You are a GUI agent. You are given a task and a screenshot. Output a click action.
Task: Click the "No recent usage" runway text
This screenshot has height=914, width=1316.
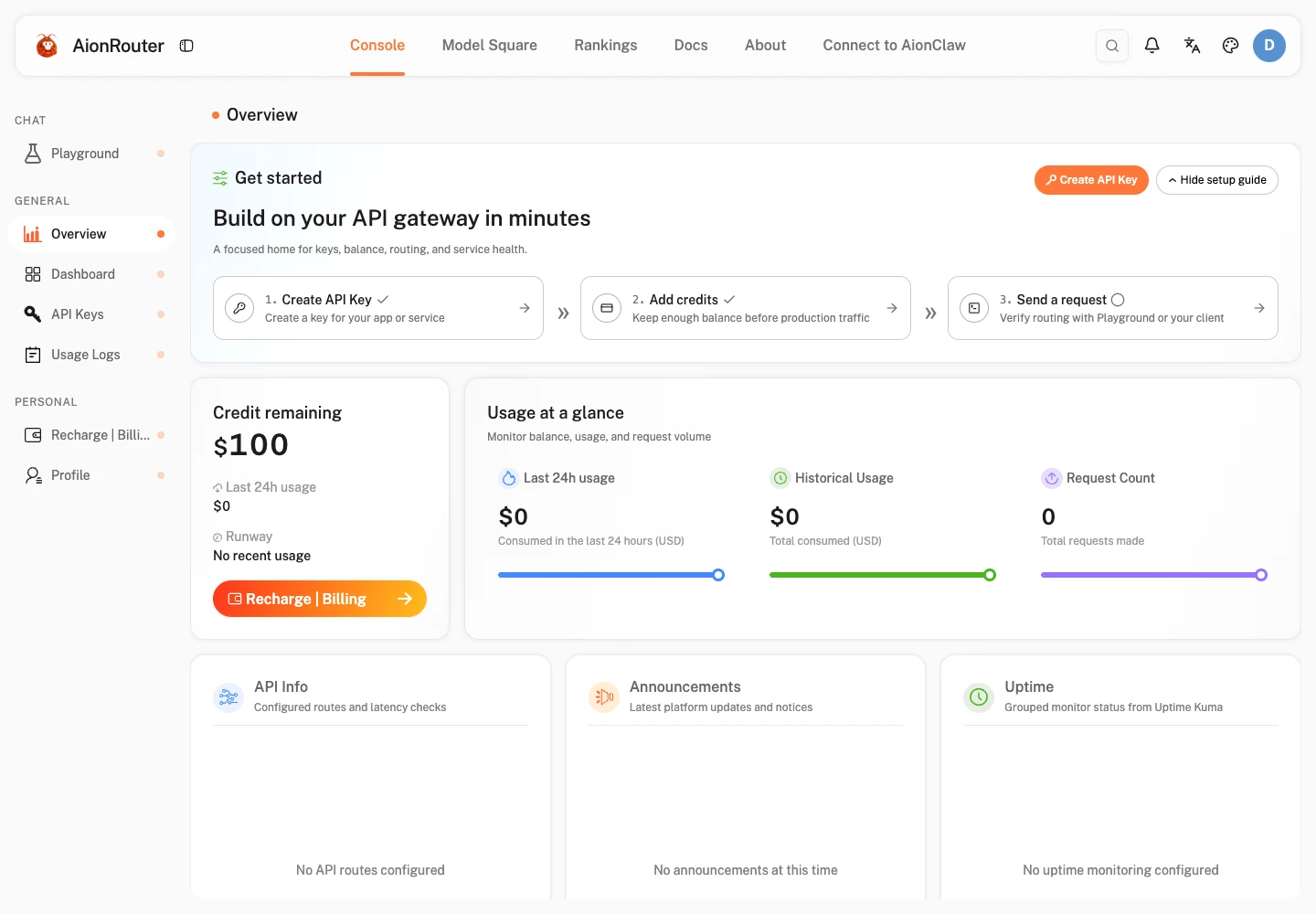tap(261, 556)
